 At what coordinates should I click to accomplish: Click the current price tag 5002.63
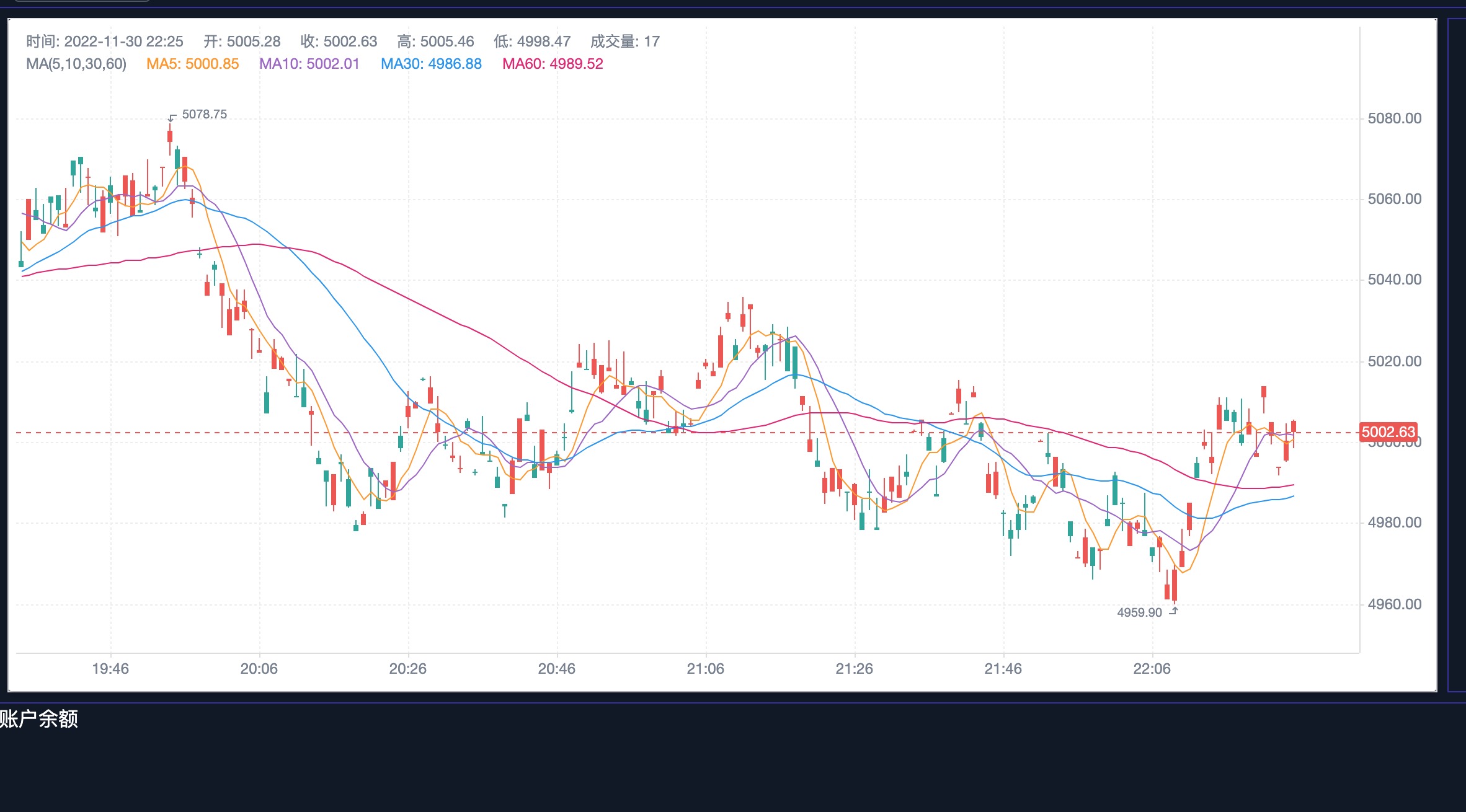[1388, 432]
